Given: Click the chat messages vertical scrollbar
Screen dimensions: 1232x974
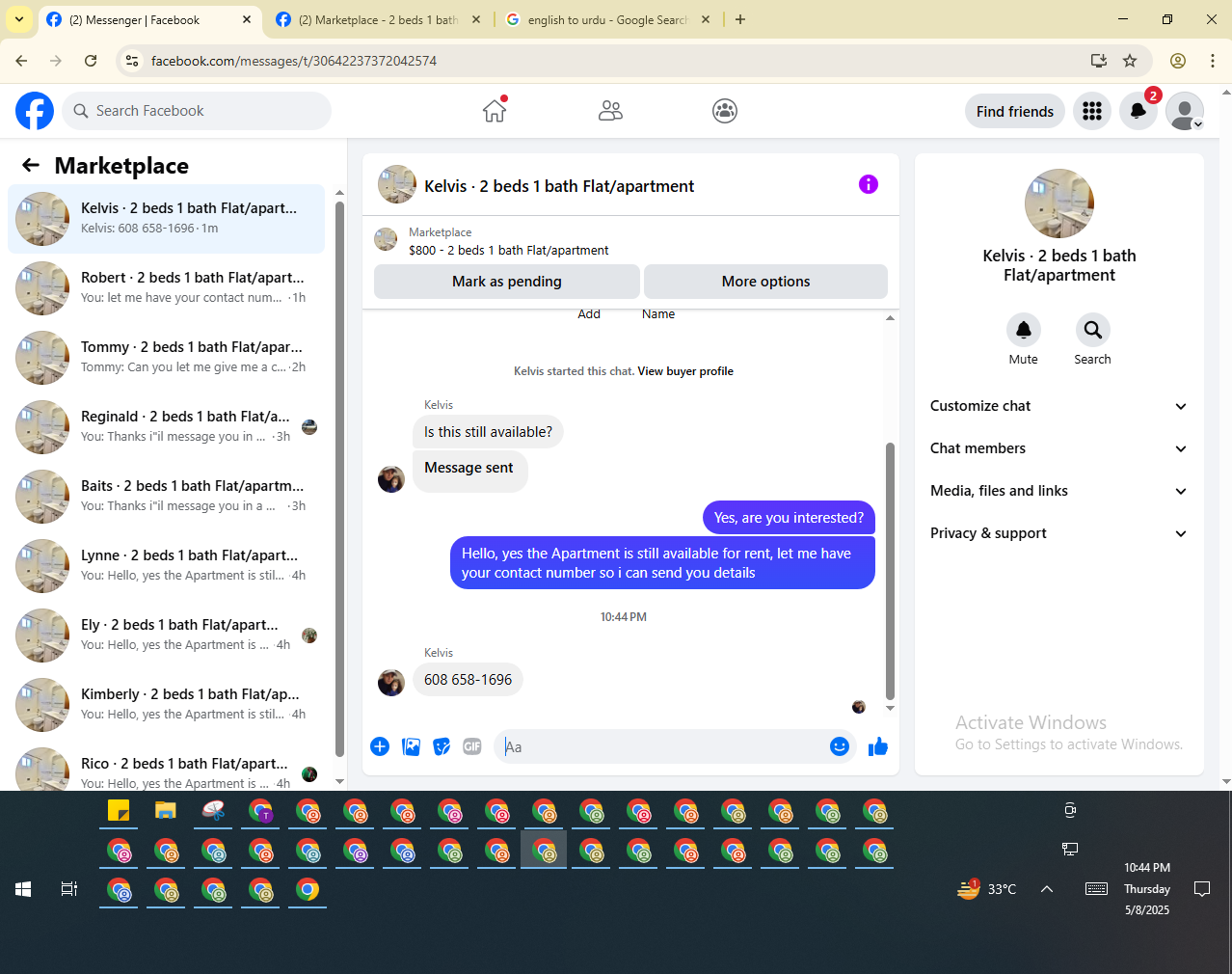Looking at the screenshot, I should tap(890, 571).
